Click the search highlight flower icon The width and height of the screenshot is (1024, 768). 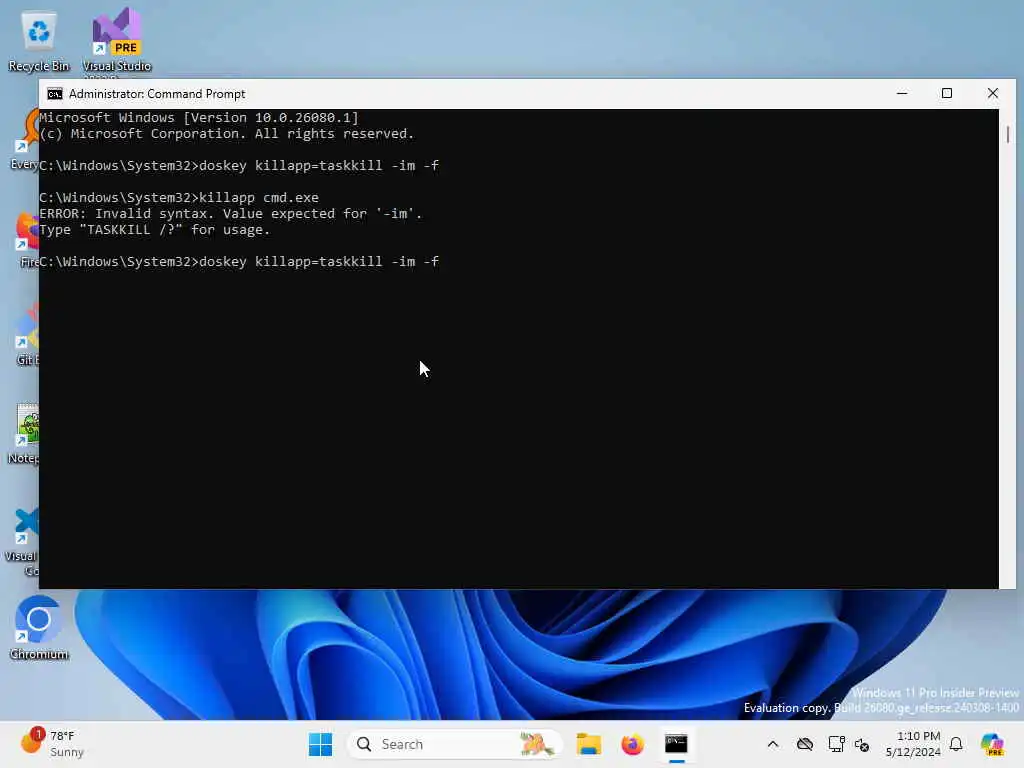[537, 744]
